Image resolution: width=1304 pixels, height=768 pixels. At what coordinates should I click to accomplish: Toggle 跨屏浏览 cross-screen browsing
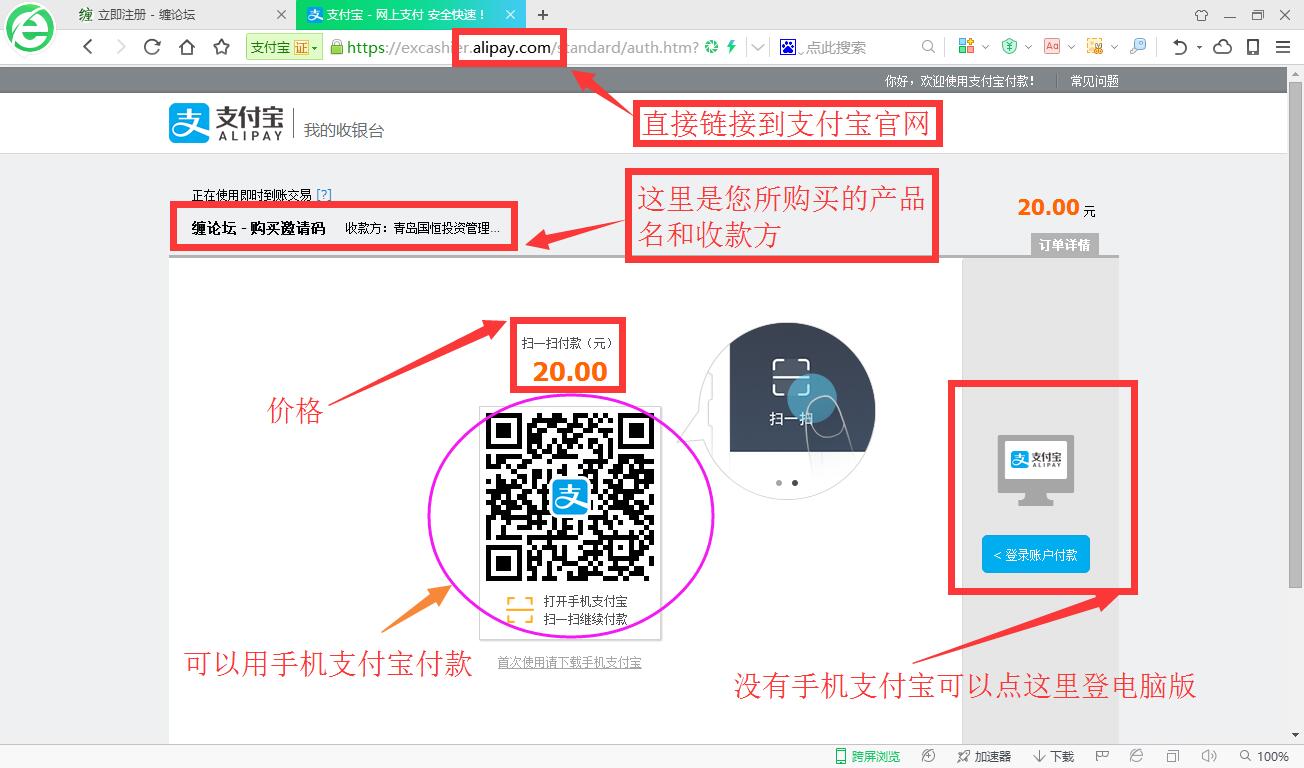coord(867,756)
